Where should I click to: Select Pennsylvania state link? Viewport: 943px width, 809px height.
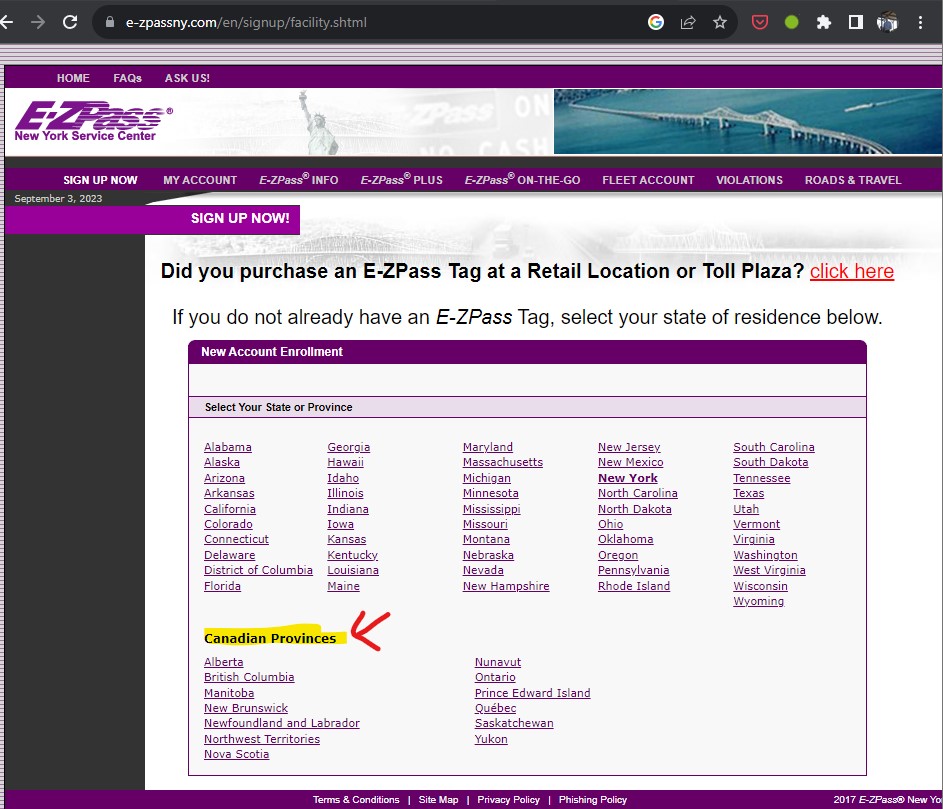point(633,570)
